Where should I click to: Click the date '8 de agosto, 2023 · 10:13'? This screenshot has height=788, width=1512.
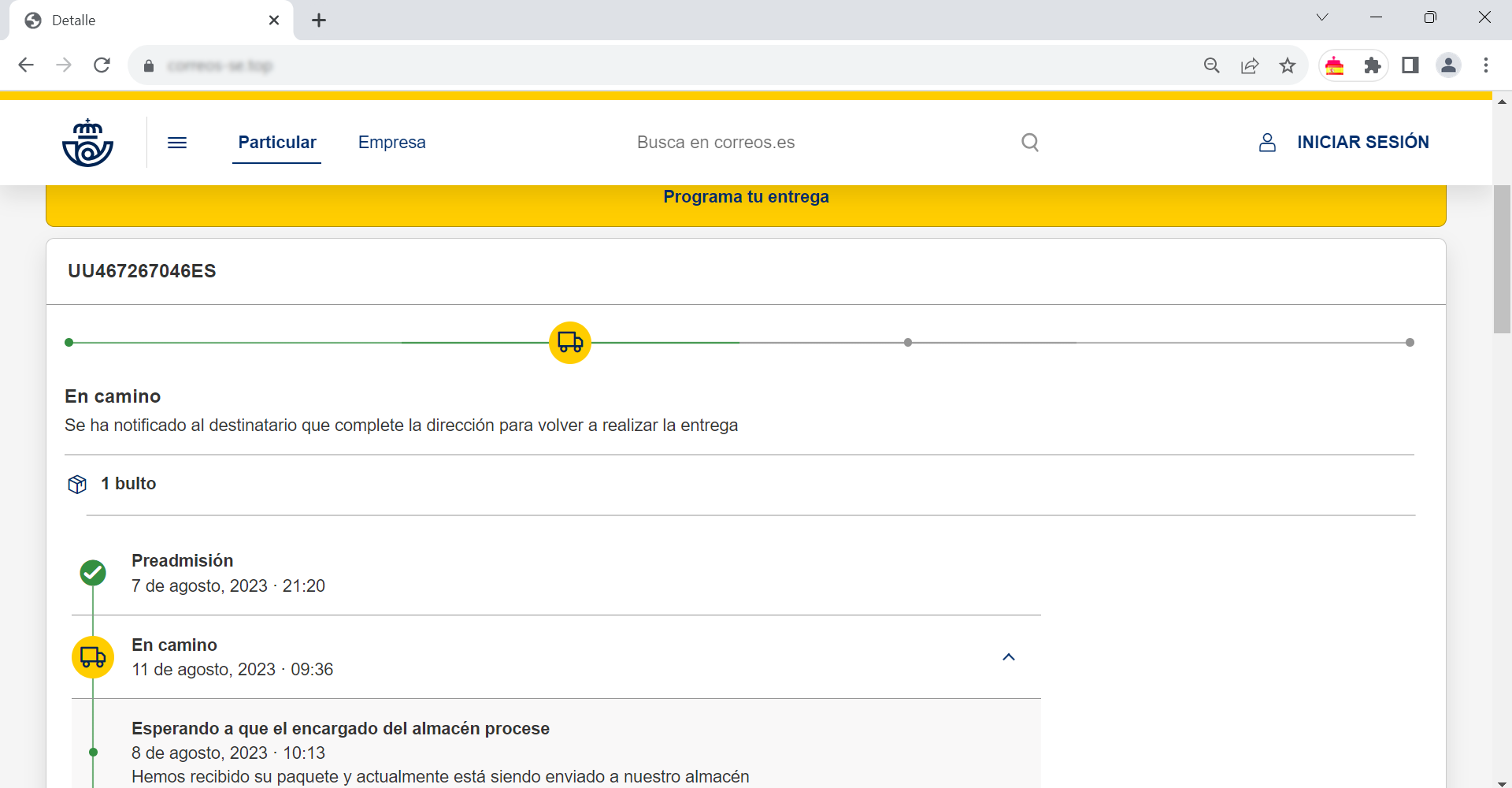(228, 753)
